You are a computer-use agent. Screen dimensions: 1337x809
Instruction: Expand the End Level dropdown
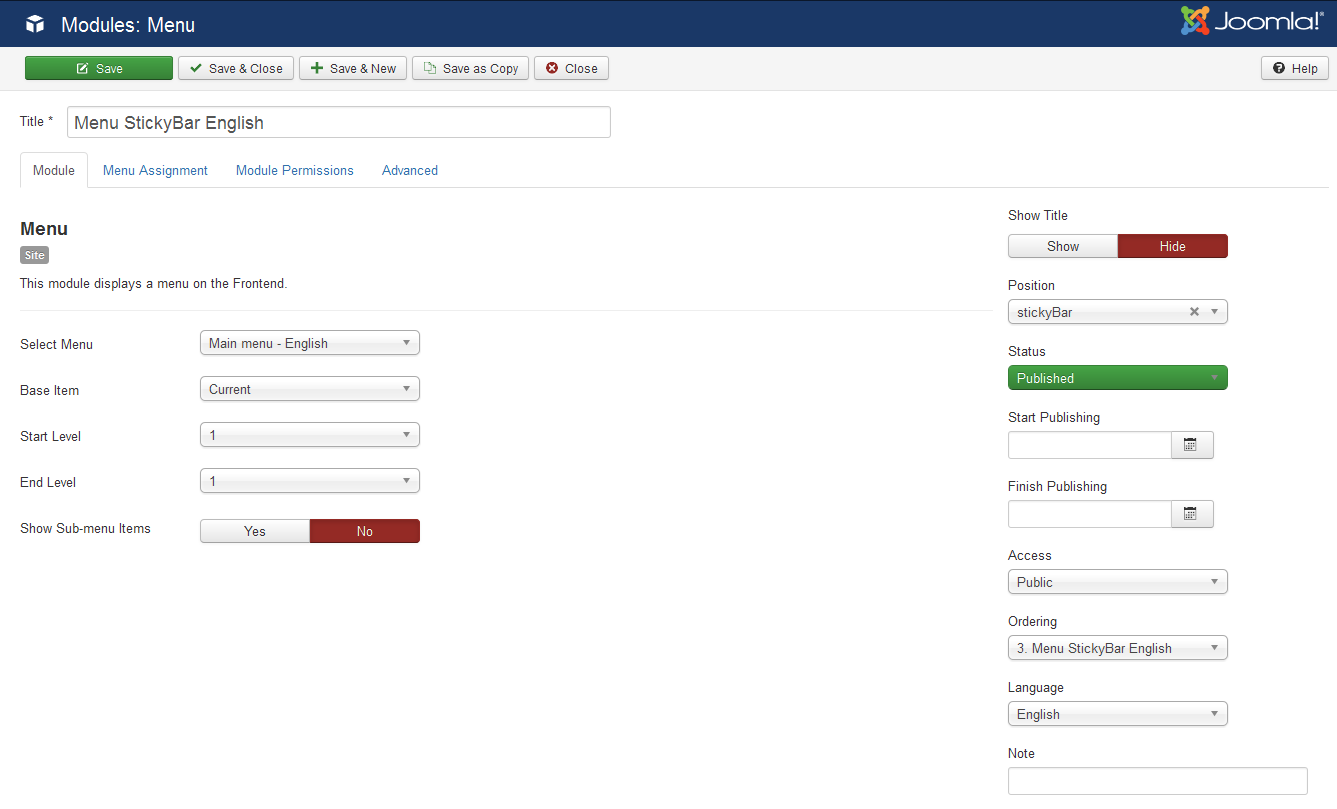310,481
